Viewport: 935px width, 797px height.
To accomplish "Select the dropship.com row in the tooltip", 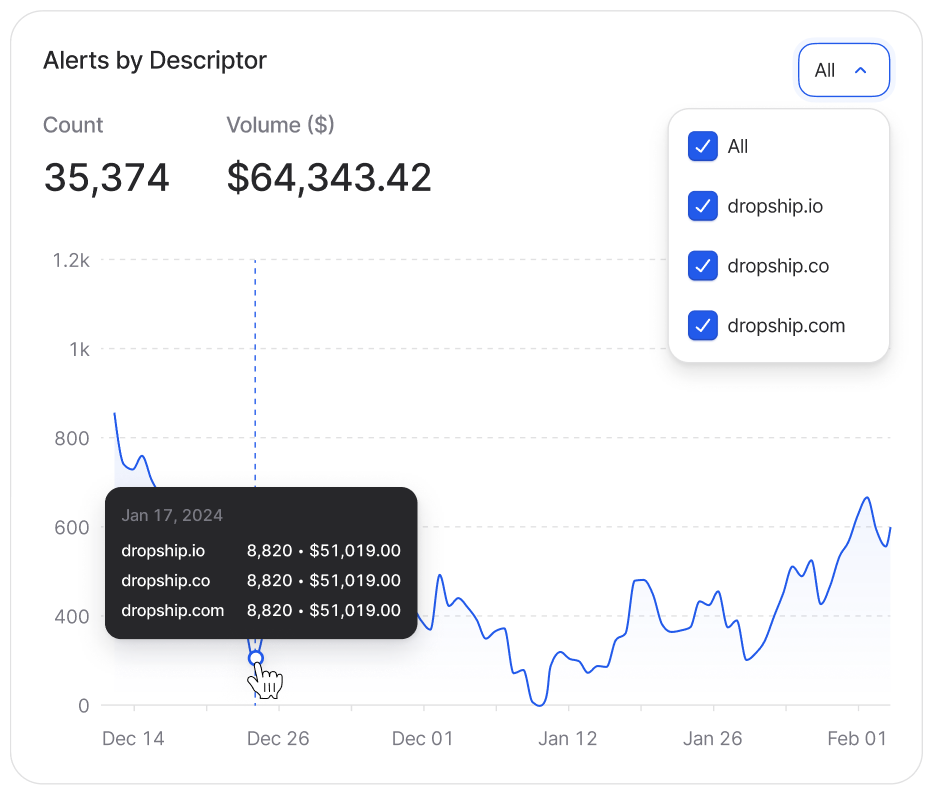I will [x=261, y=610].
